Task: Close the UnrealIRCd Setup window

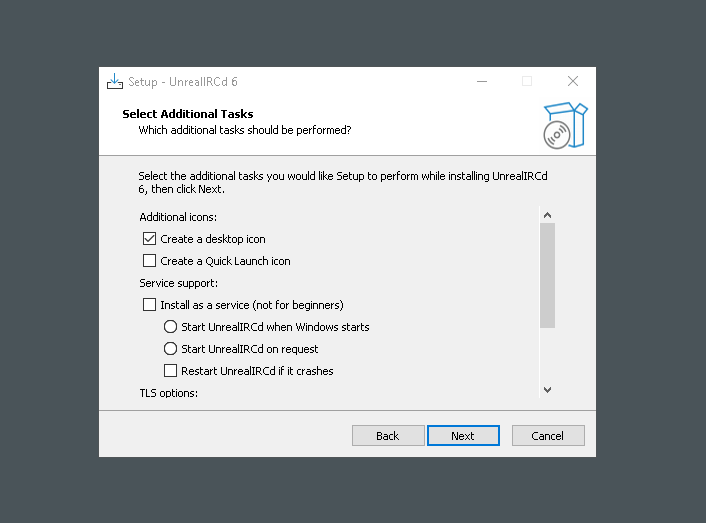Action: pyautogui.click(x=573, y=81)
